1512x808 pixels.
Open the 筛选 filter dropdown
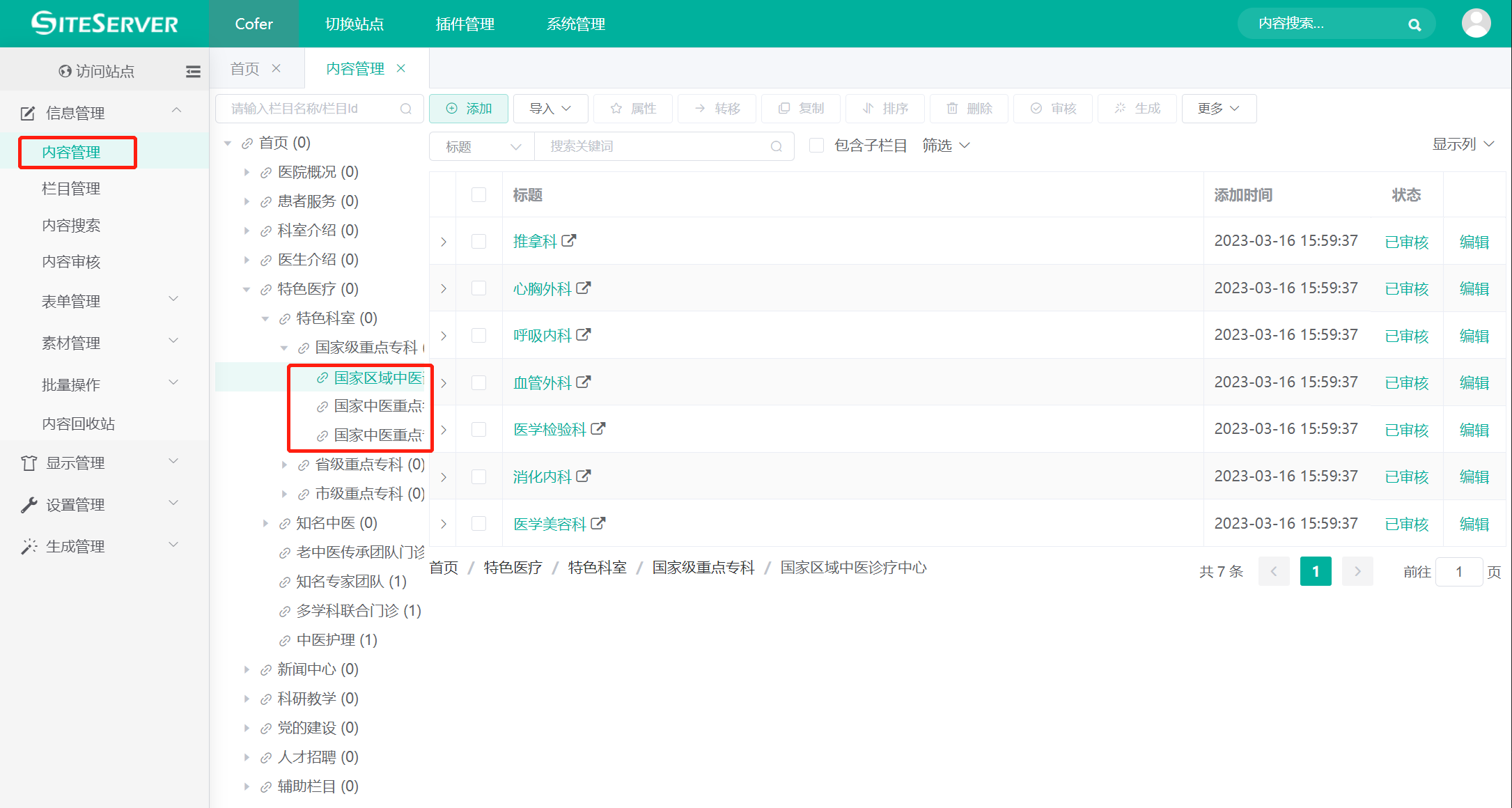(946, 145)
